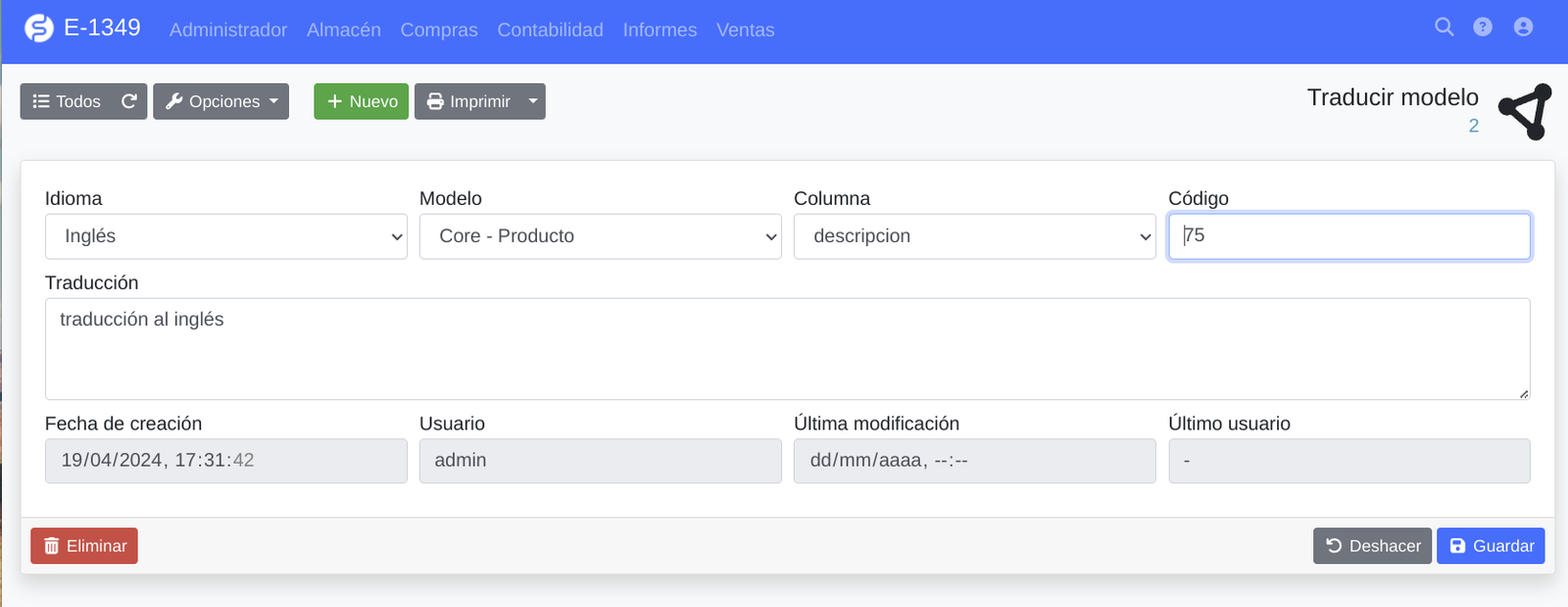Viewport: 1568px width, 607px height.
Task: Open the Modelo dropdown Core - Producto
Action: click(601, 236)
